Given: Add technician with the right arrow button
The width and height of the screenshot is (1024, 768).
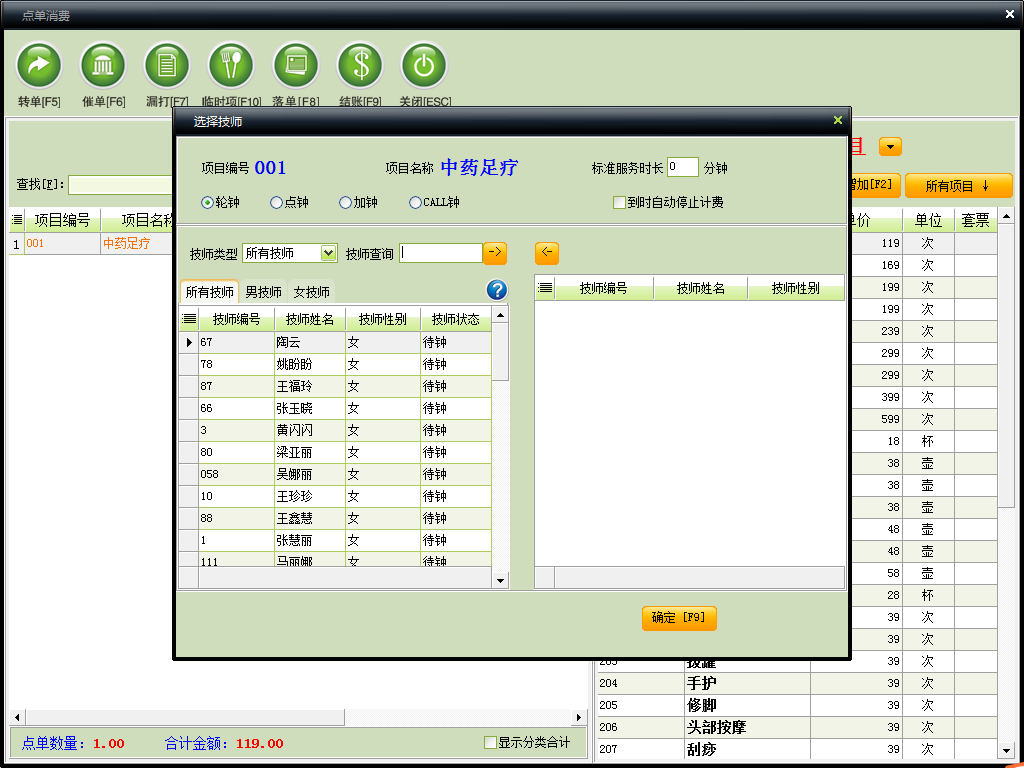Looking at the screenshot, I should coord(495,253).
